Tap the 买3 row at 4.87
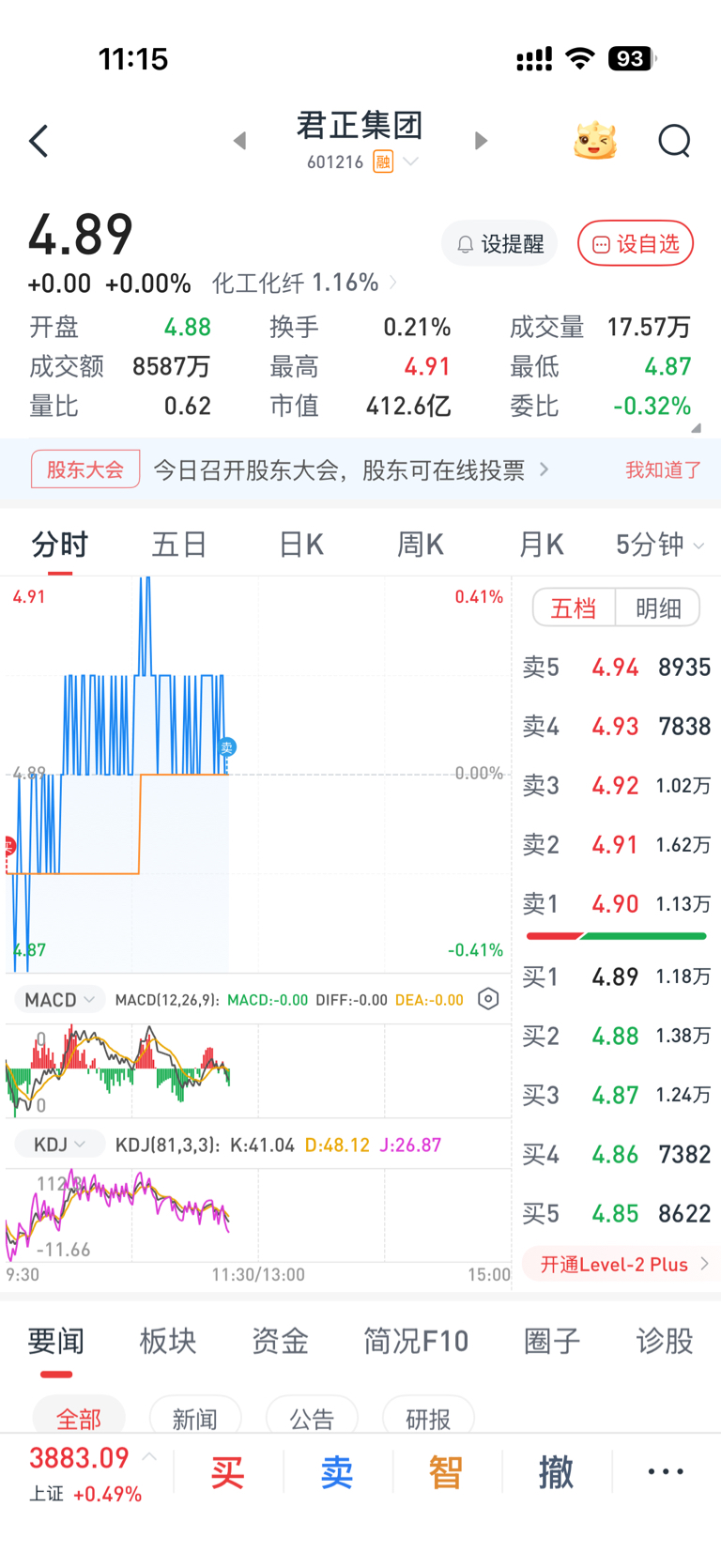 [616, 1096]
